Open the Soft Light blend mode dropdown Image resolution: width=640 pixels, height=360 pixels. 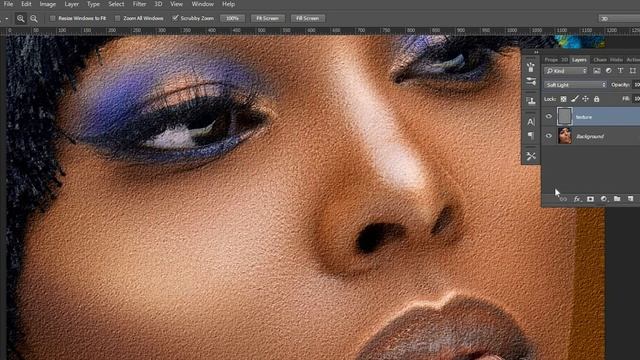[x=576, y=85]
